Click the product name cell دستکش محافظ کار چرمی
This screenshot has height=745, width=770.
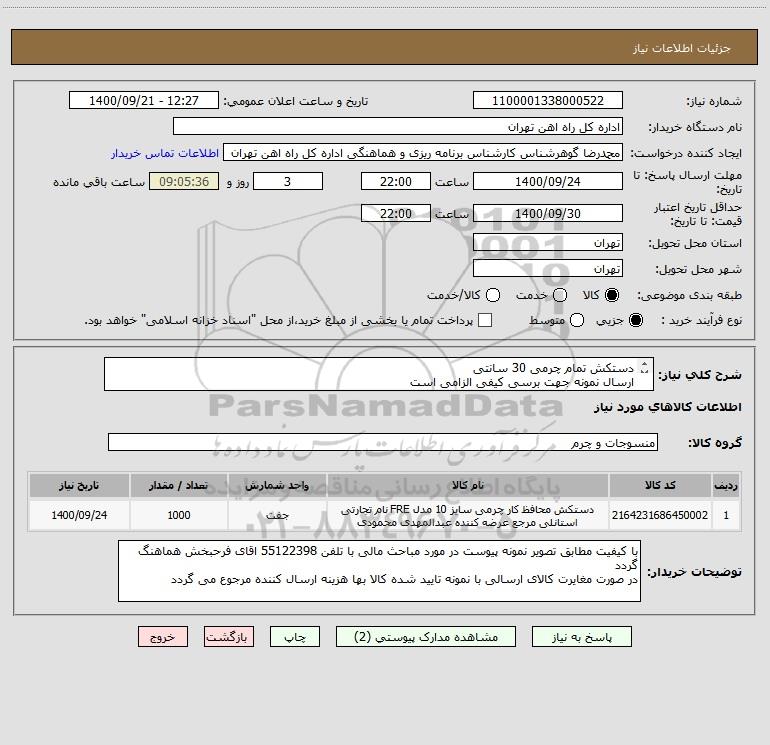point(468,516)
